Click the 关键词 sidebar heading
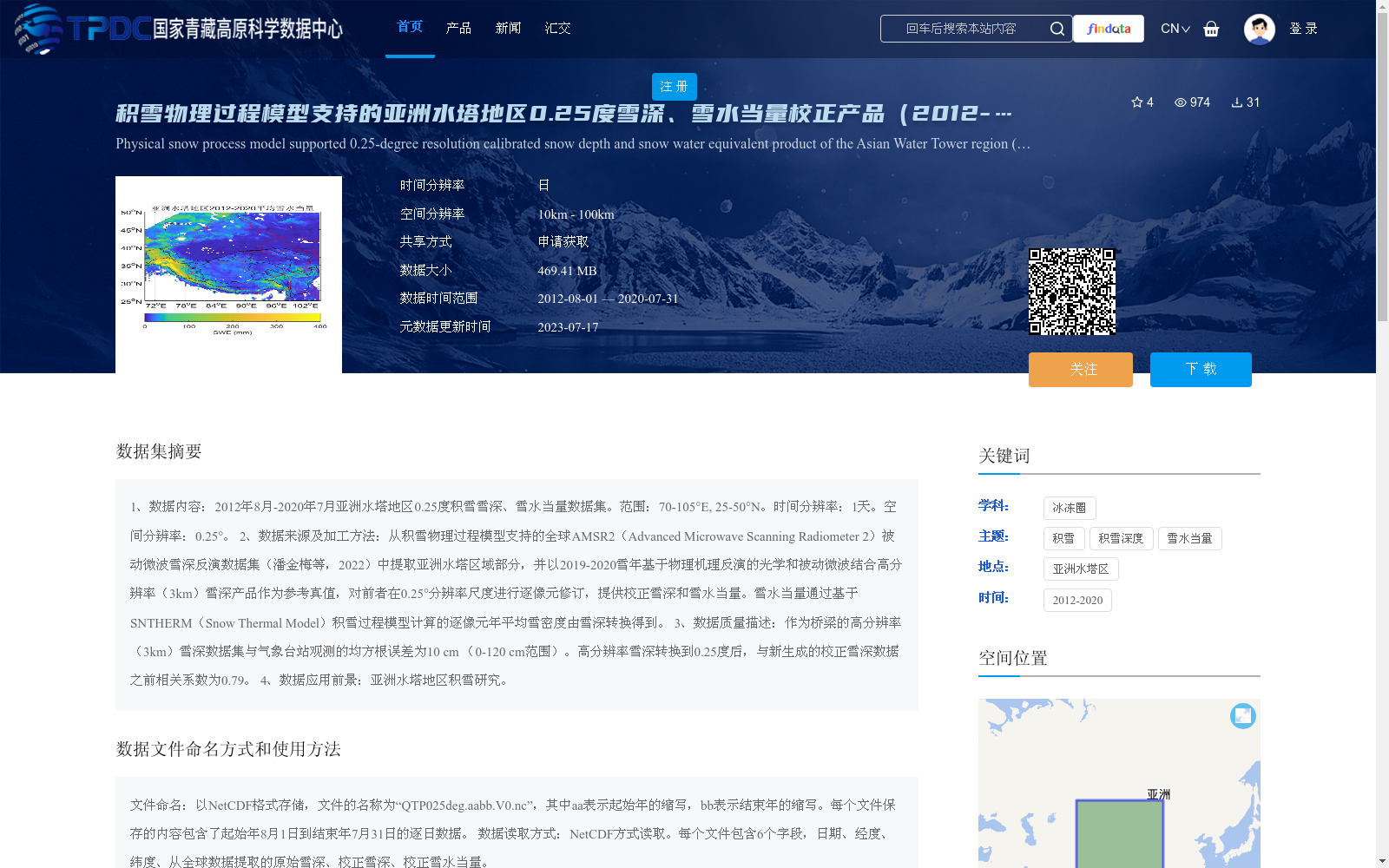 point(1004,457)
